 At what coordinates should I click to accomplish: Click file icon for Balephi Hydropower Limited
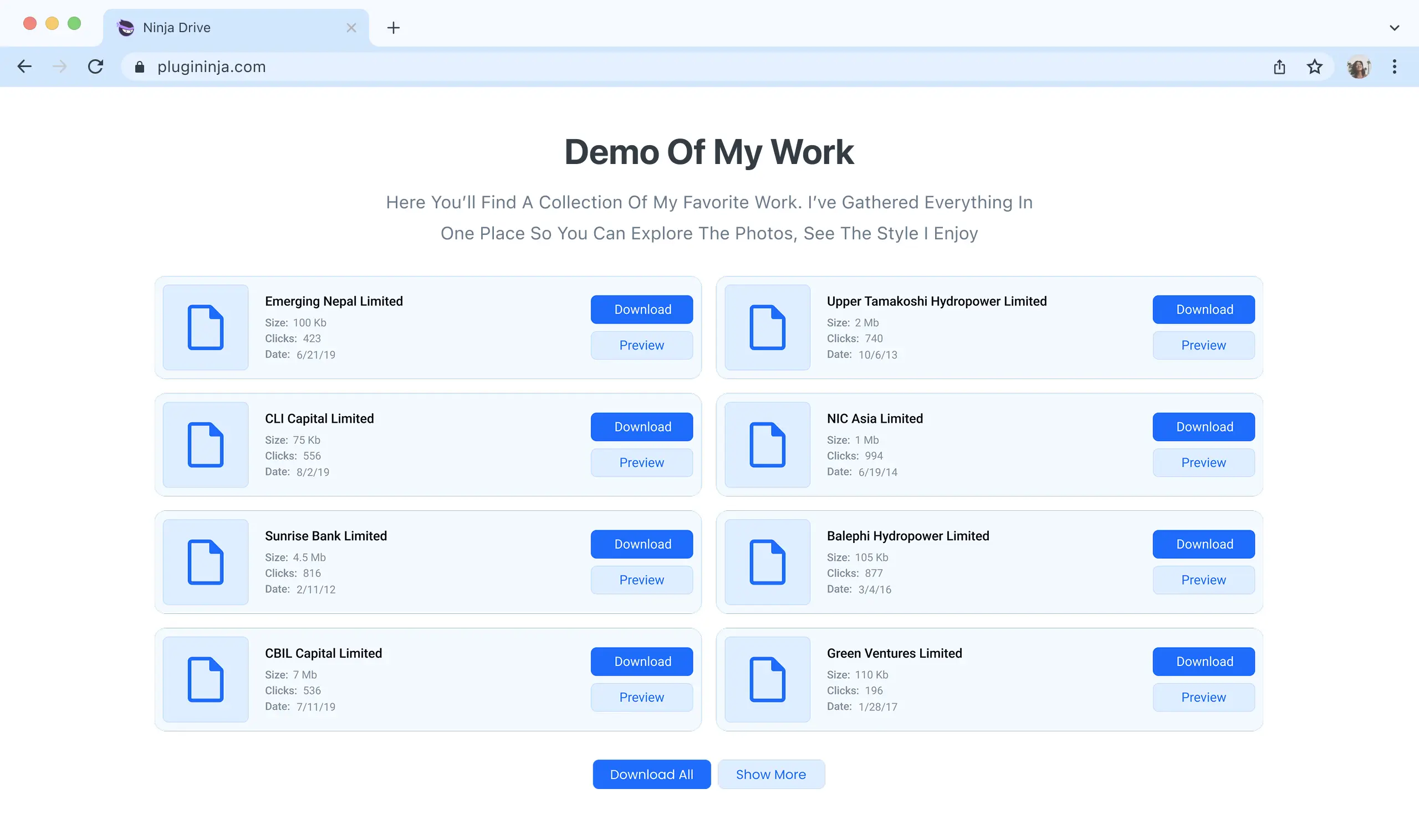pyautogui.click(x=767, y=561)
